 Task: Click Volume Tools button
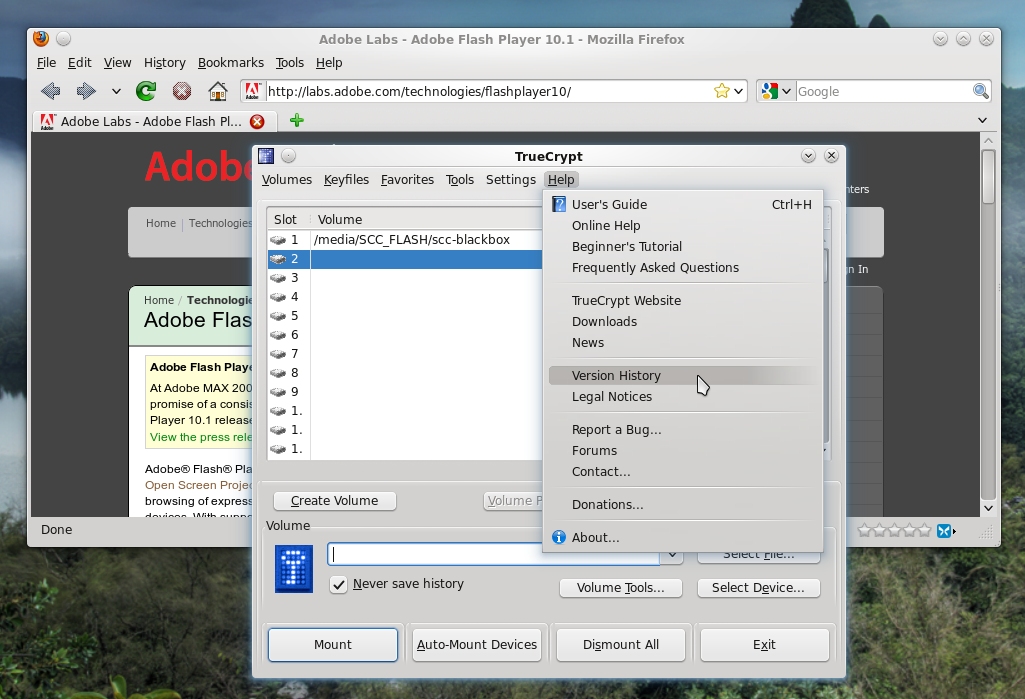[x=620, y=588]
